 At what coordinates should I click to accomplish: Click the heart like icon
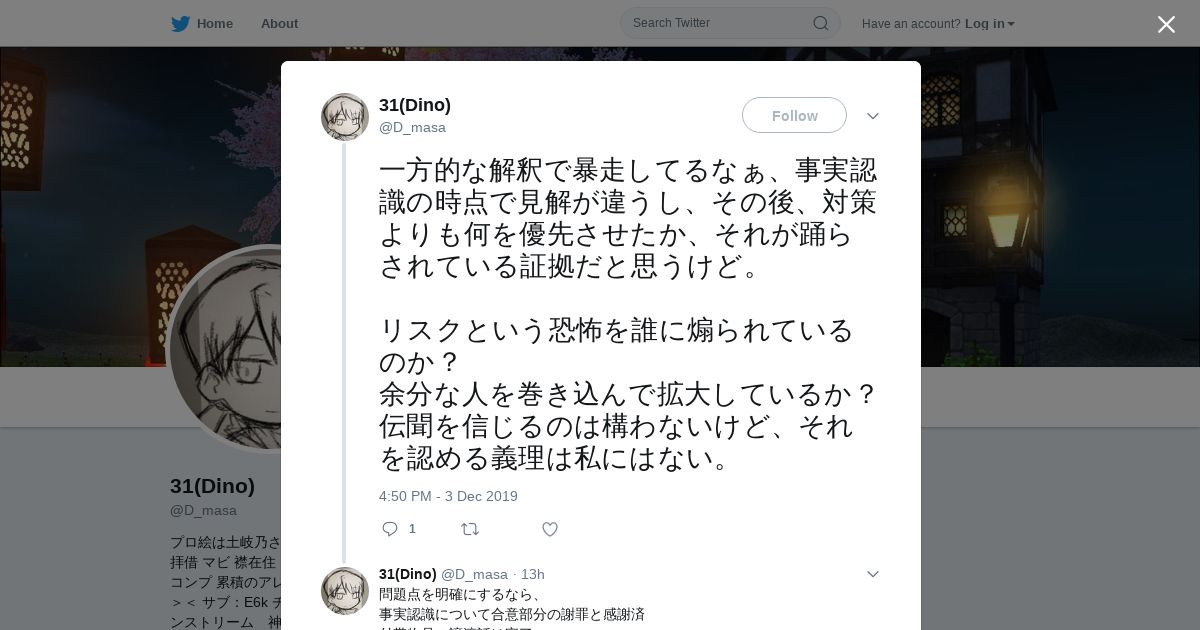(550, 529)
